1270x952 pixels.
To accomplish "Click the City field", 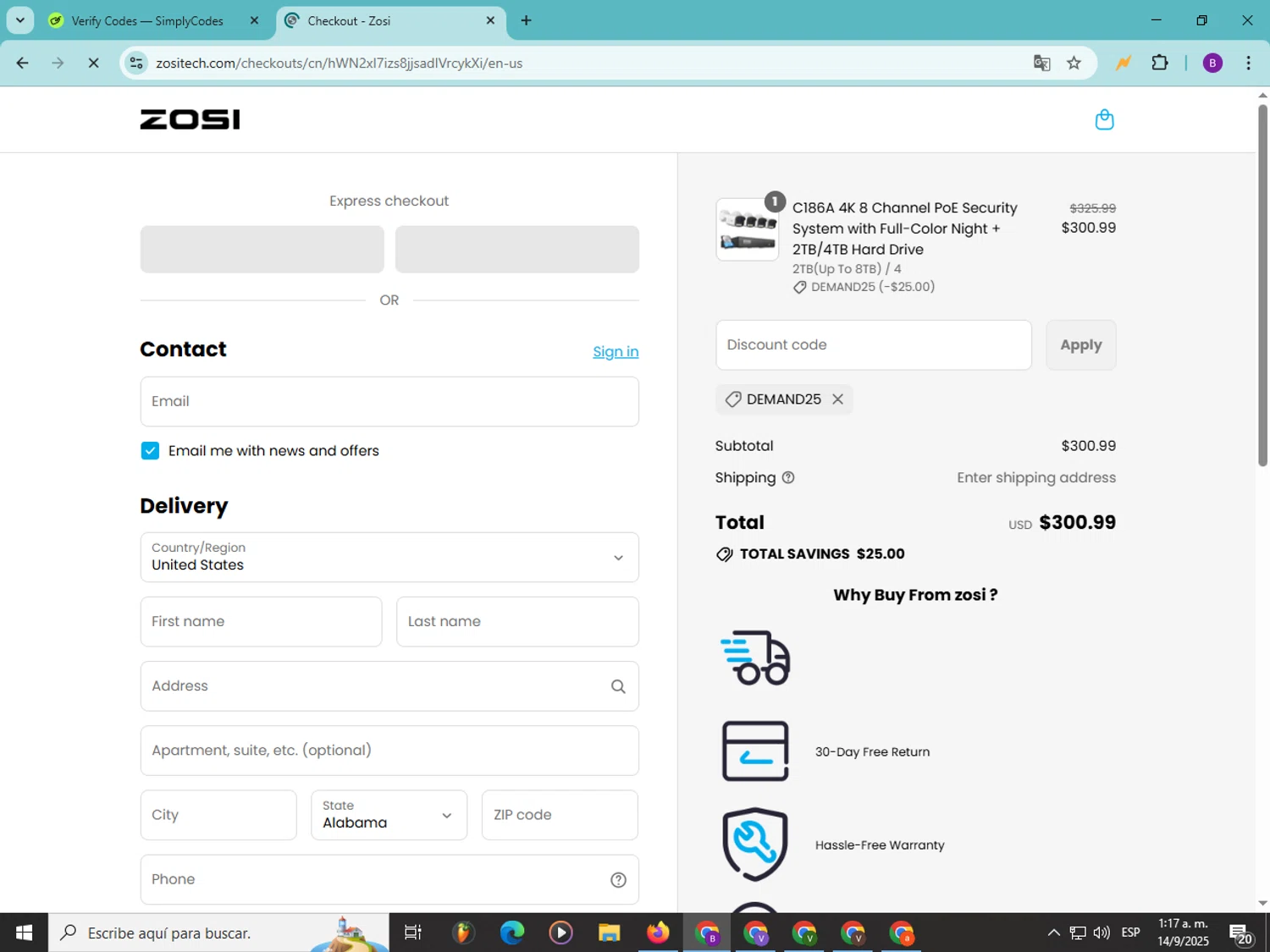I will point(218,815).
